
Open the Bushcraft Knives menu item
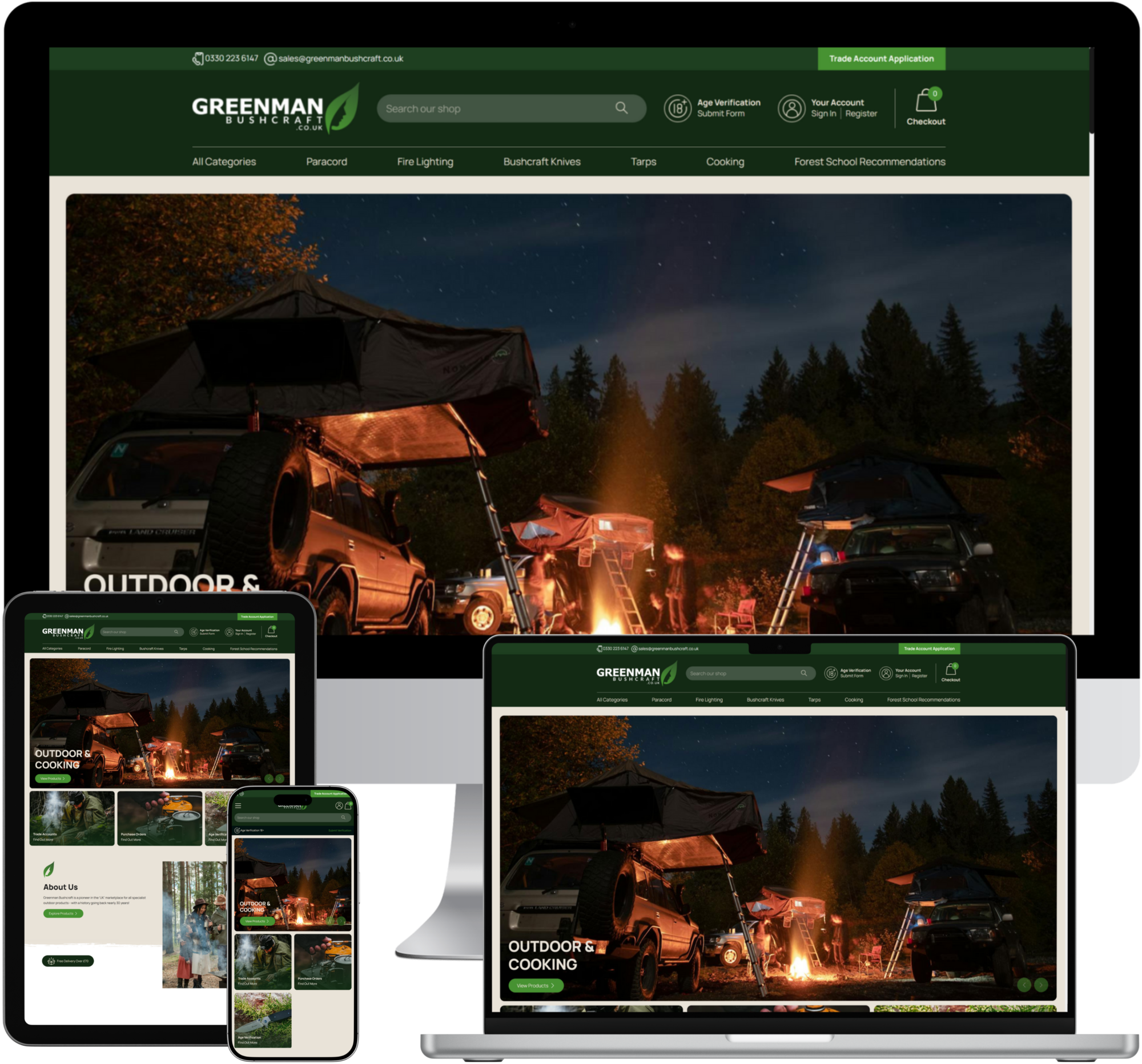(x=541, y=162)
